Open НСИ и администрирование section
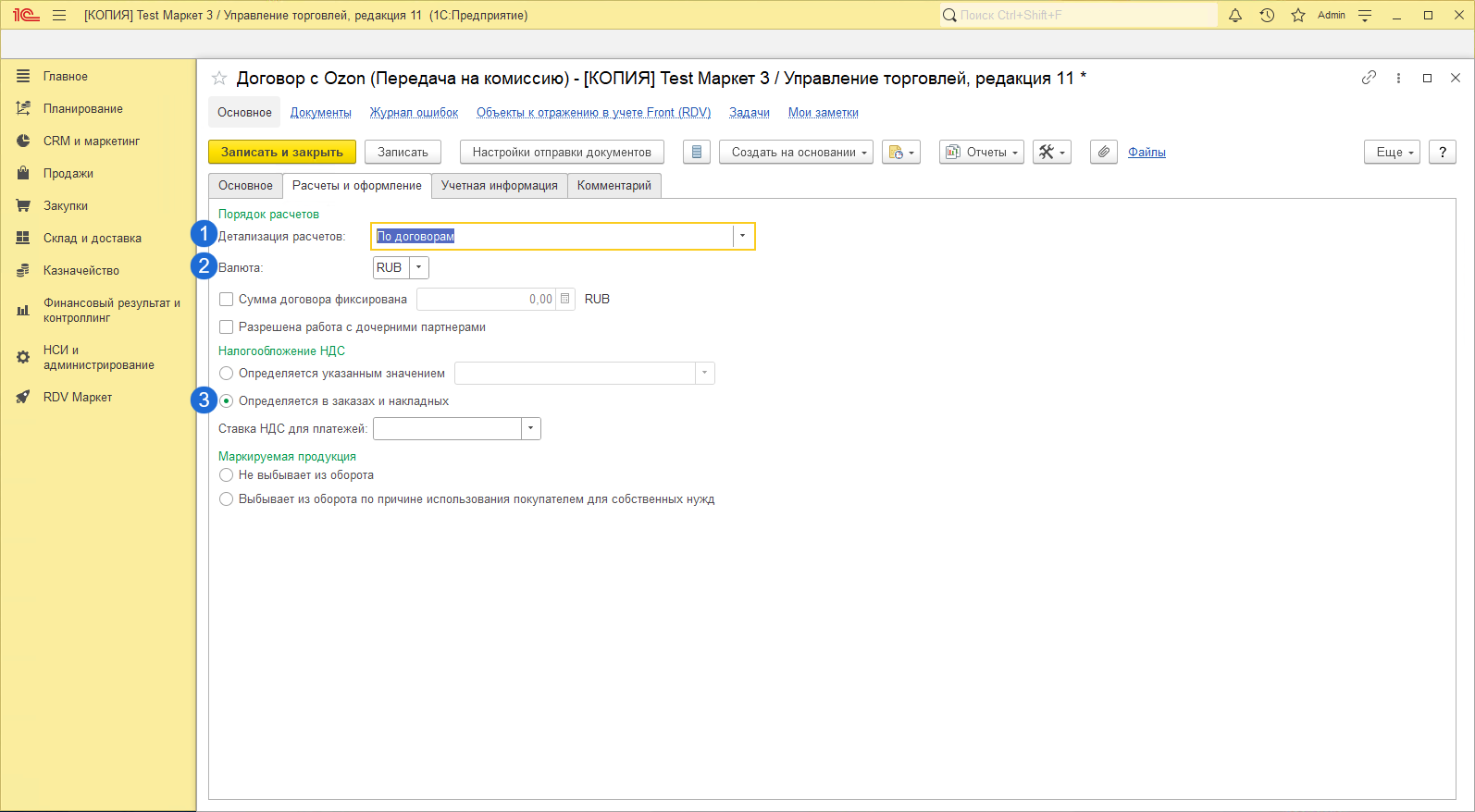1475x812 pixels. tap(98, 358)
